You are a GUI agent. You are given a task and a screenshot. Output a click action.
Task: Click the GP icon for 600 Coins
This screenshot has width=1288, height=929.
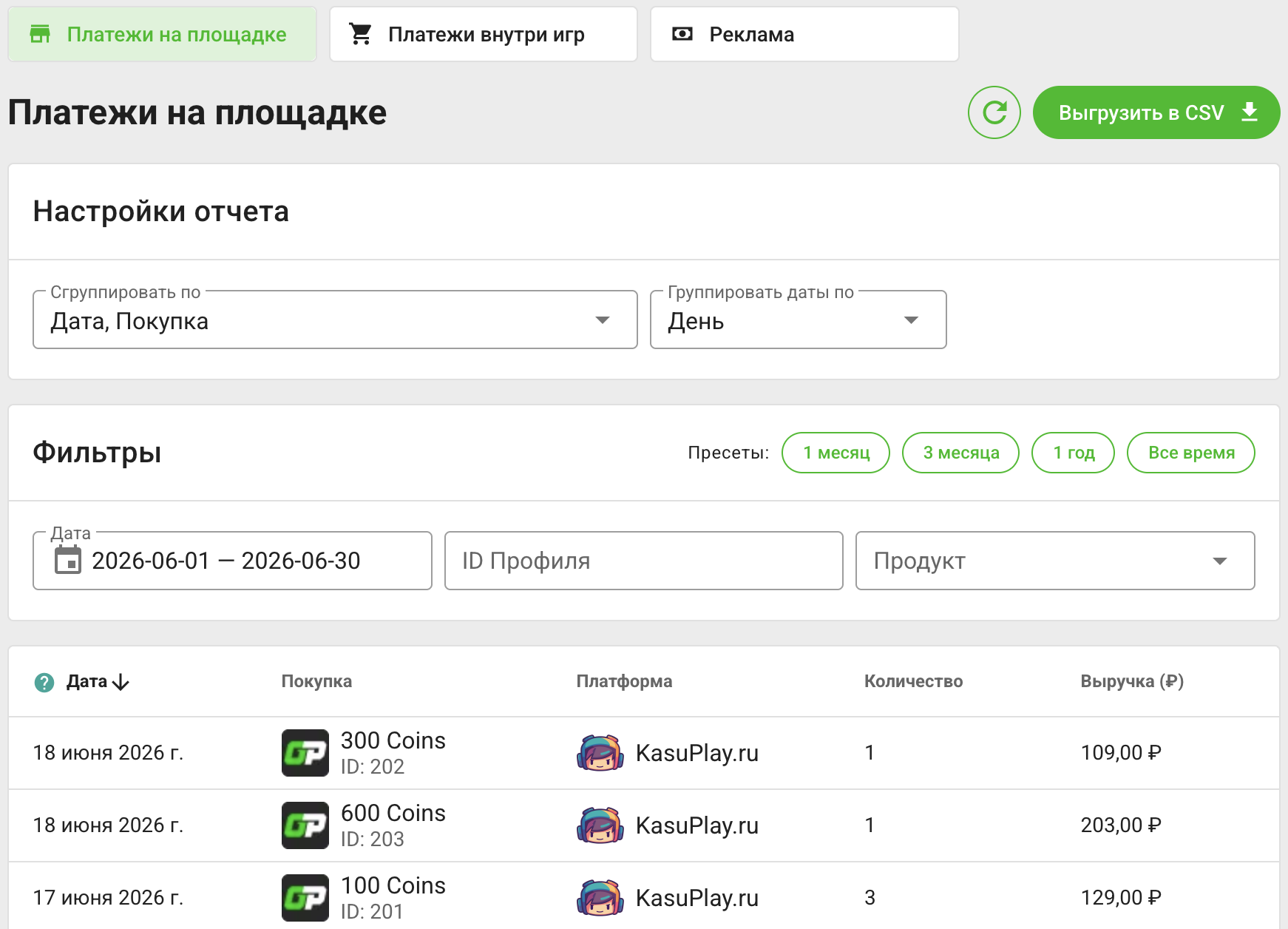[x=305, y=825]
